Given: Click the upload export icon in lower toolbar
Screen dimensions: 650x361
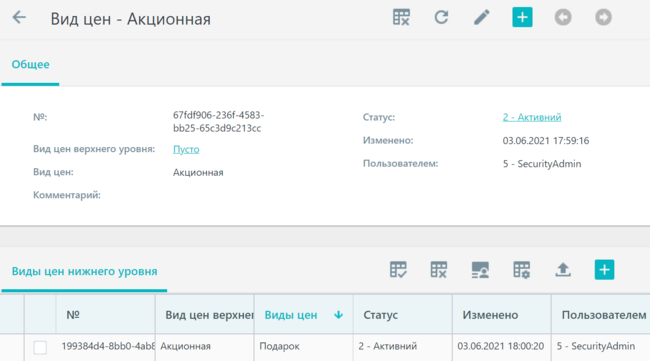Looking at the screenshot, I should tap(563, 270).
